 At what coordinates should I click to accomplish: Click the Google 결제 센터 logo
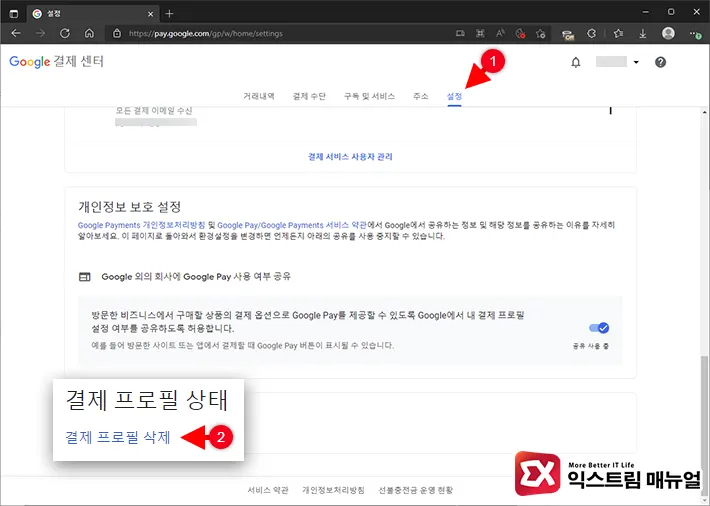tap(57, 62)
